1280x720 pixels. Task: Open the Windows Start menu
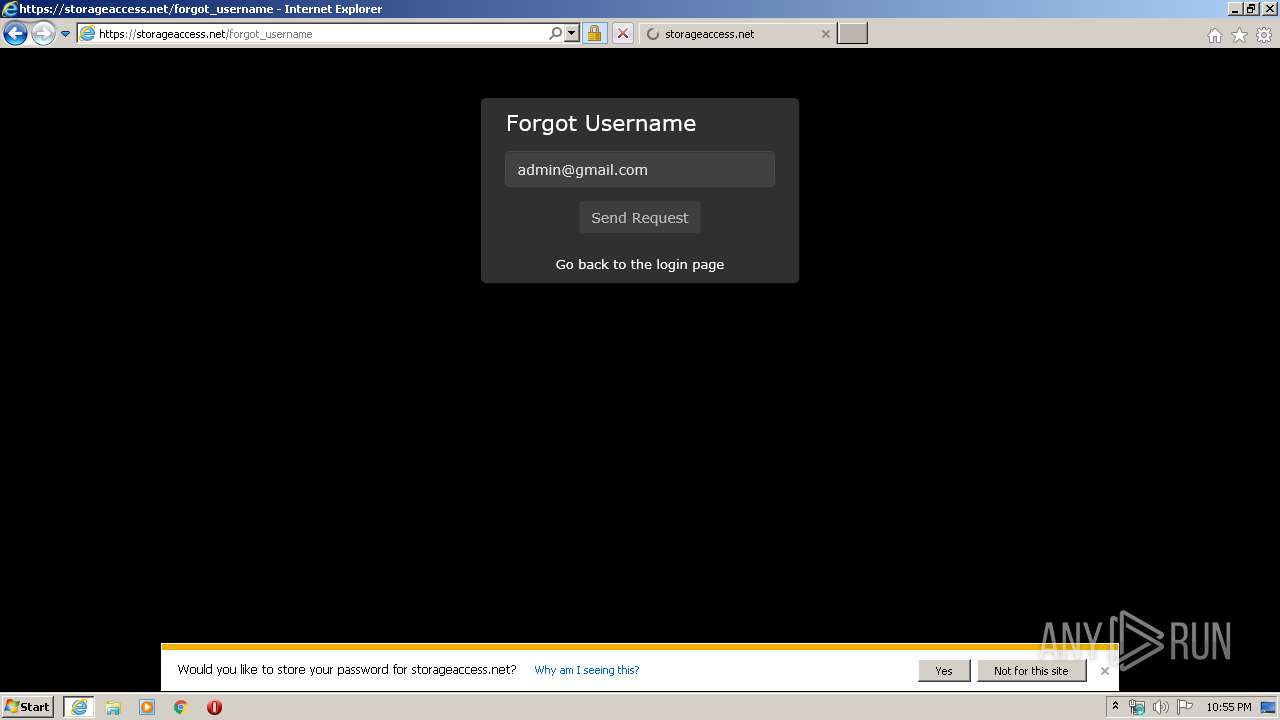(x=27, y=707)
